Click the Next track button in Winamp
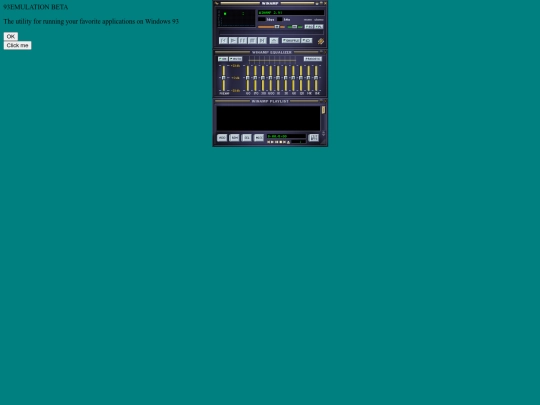The image size is (540, 405). 262,41
